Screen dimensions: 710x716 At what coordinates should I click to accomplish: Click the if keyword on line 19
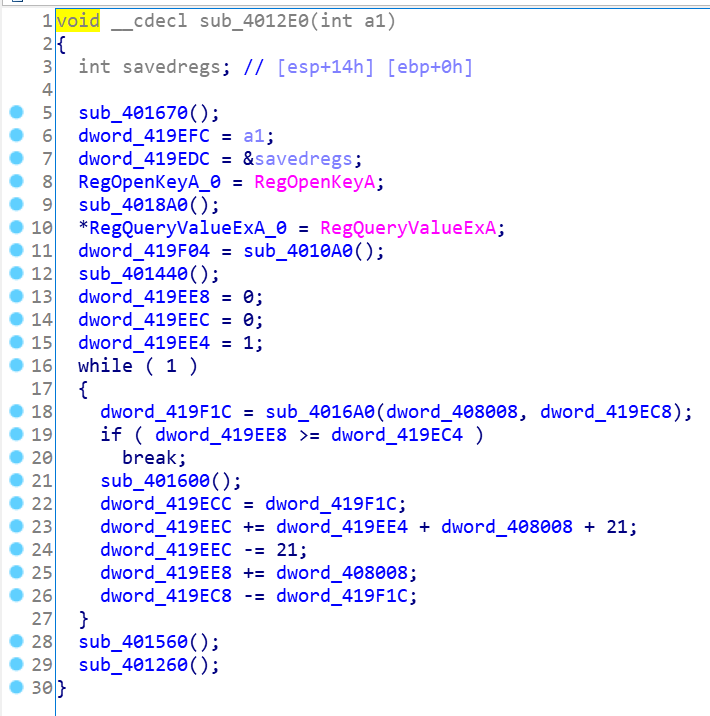[x=111, y=435]
